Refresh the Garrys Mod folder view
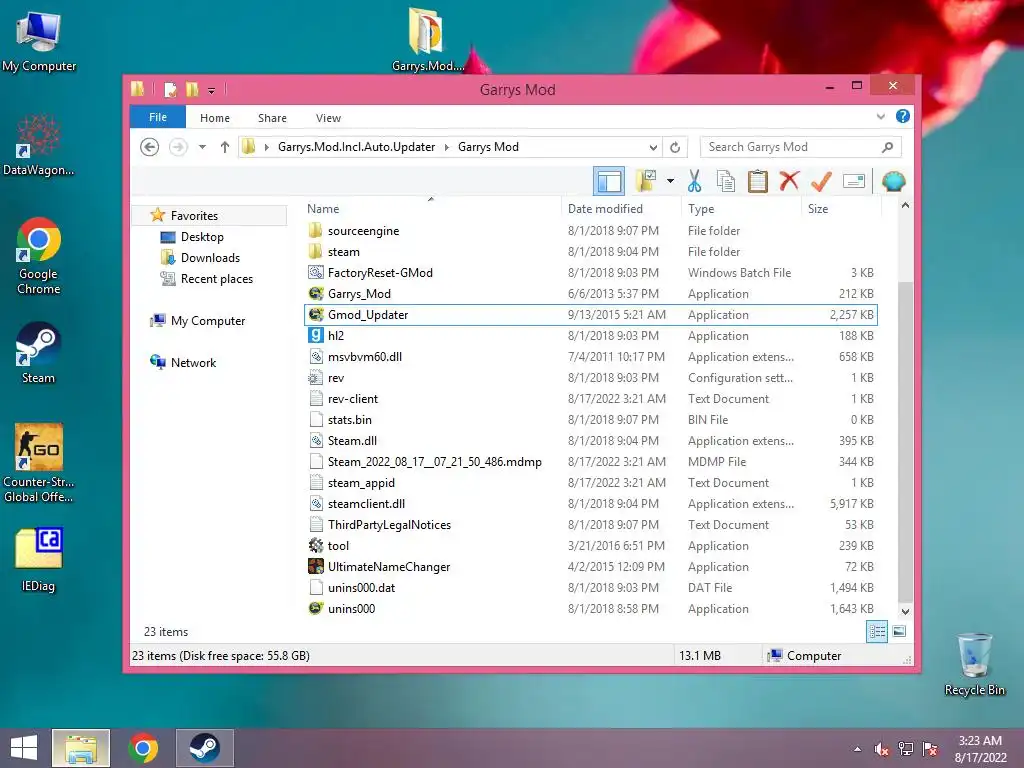This screenshot has width=1024, height=768. click(x=675, y=147)
